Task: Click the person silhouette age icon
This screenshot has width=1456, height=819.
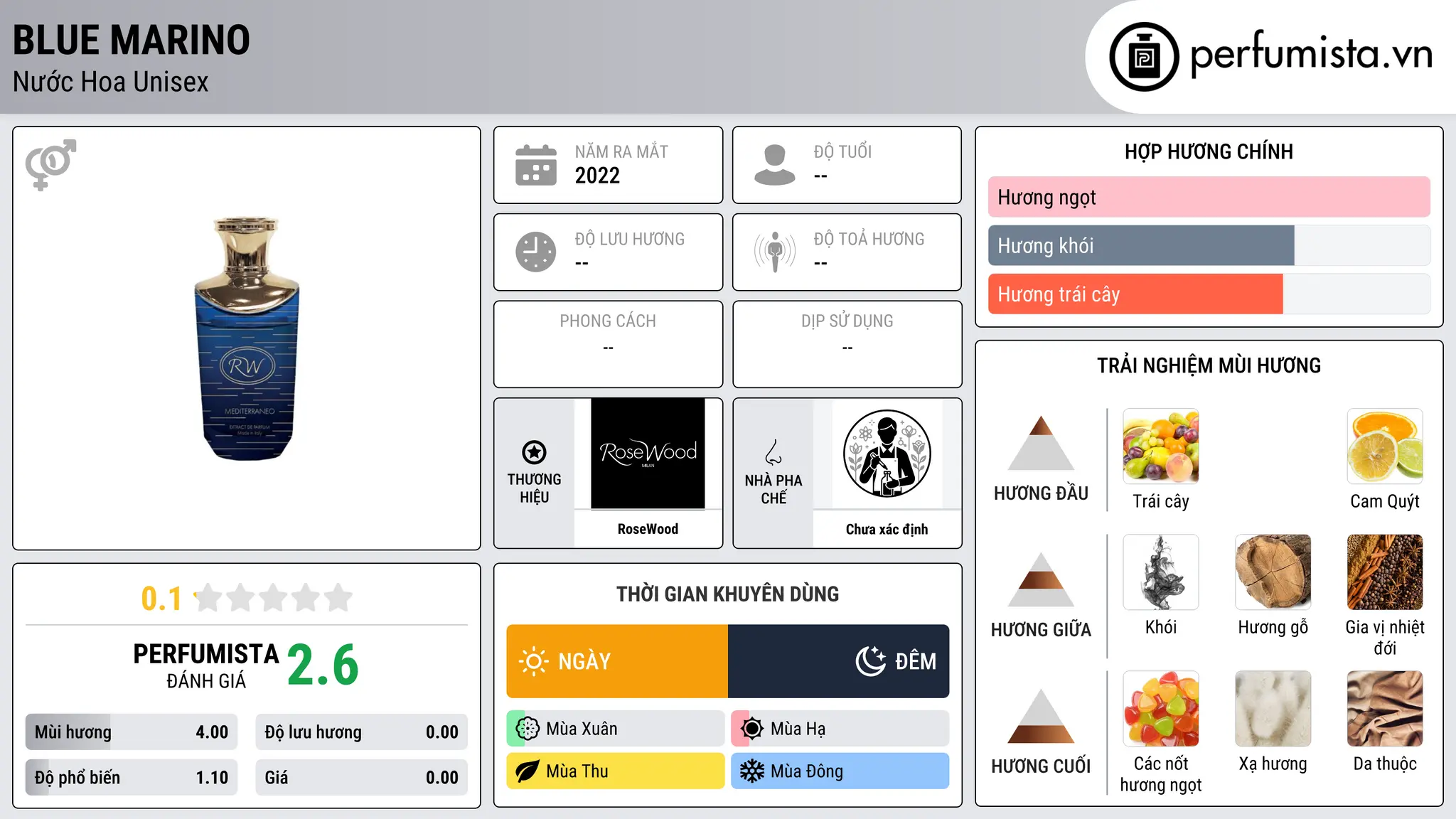Action: click(775, 165)
